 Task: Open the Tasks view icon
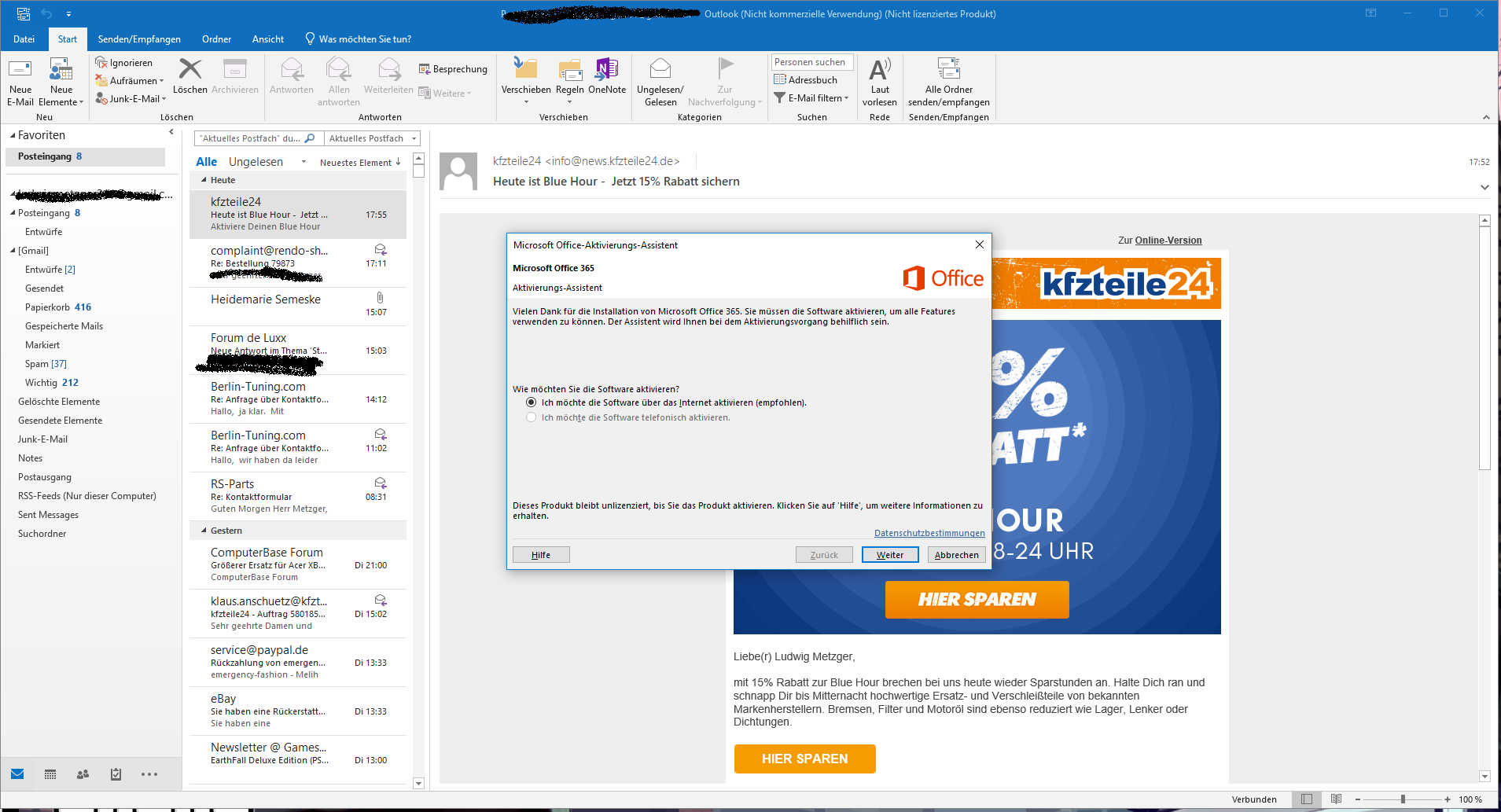(x=116, y=774)
